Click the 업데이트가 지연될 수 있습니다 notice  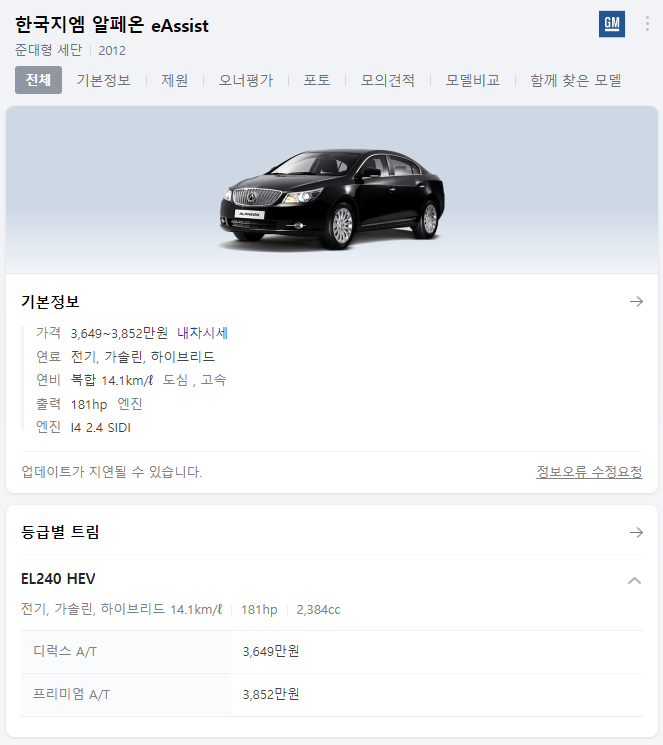112,472
